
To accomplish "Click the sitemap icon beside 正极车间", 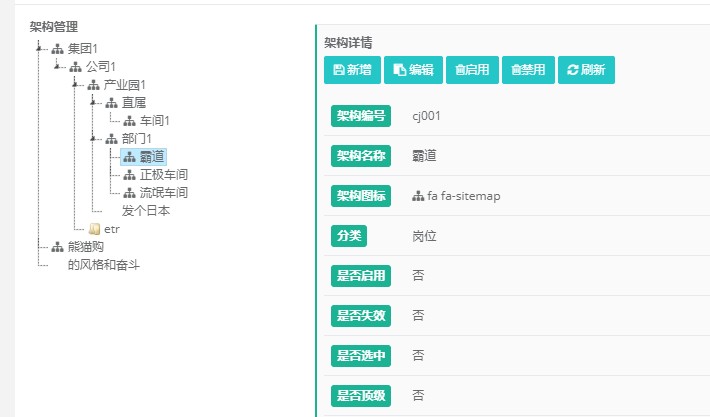I will [130, 175].
